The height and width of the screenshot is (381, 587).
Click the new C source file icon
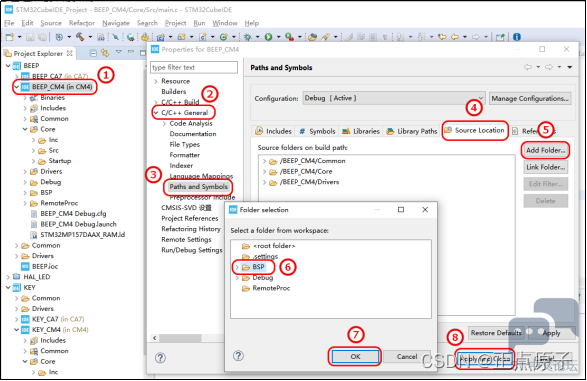point(203,37)
